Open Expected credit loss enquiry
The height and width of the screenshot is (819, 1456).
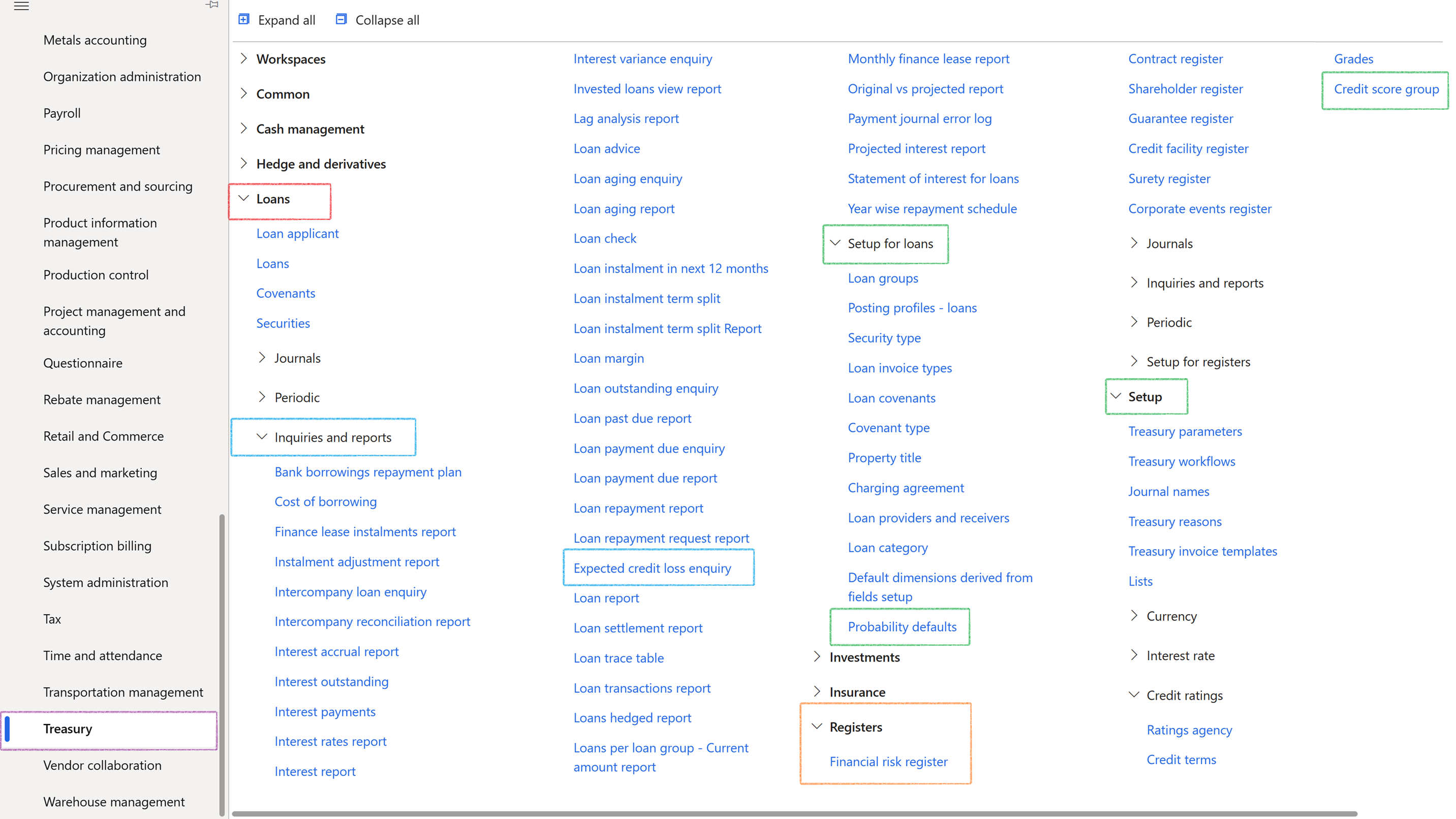pos(652,568)
